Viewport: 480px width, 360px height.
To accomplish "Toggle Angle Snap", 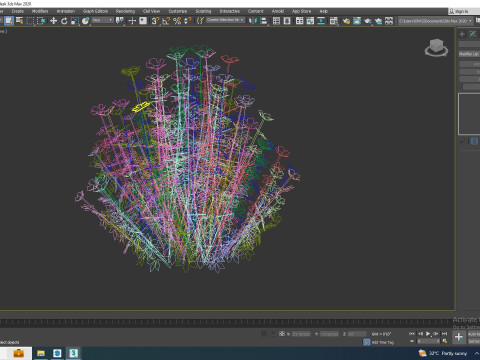I will coord(166,21).
